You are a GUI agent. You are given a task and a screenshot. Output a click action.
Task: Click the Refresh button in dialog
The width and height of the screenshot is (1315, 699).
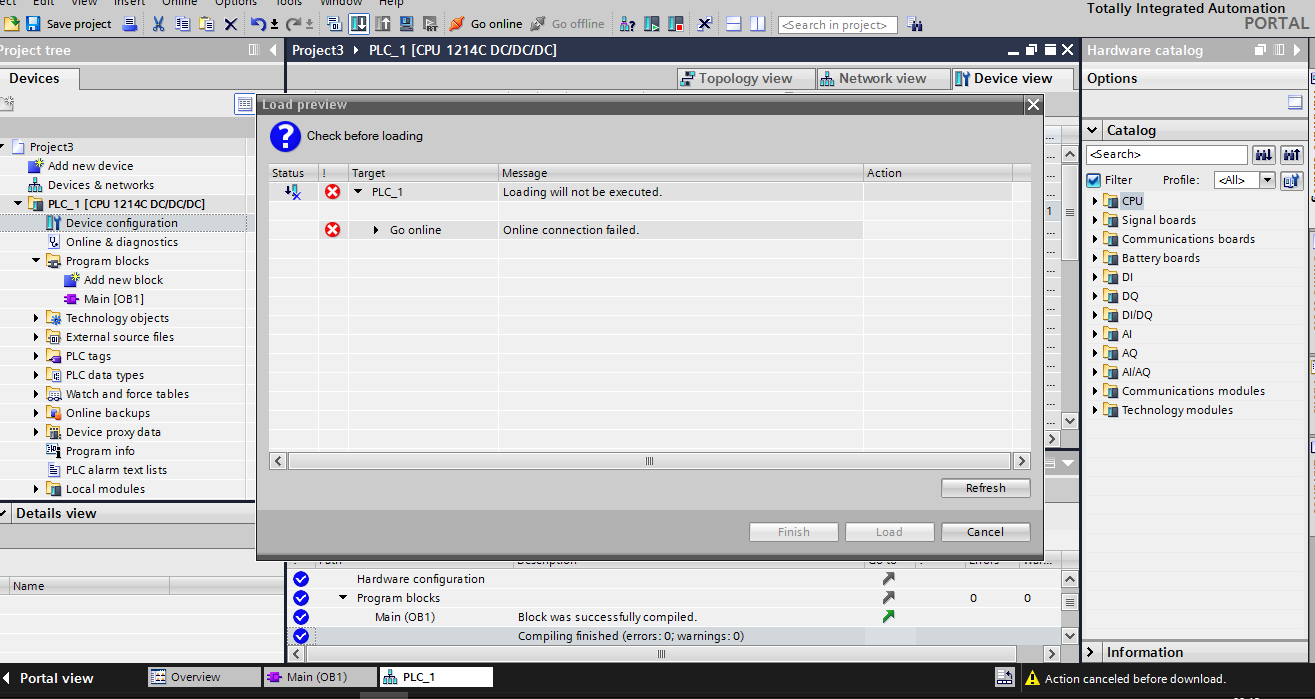pyautogui.click(x=985, y=488)
